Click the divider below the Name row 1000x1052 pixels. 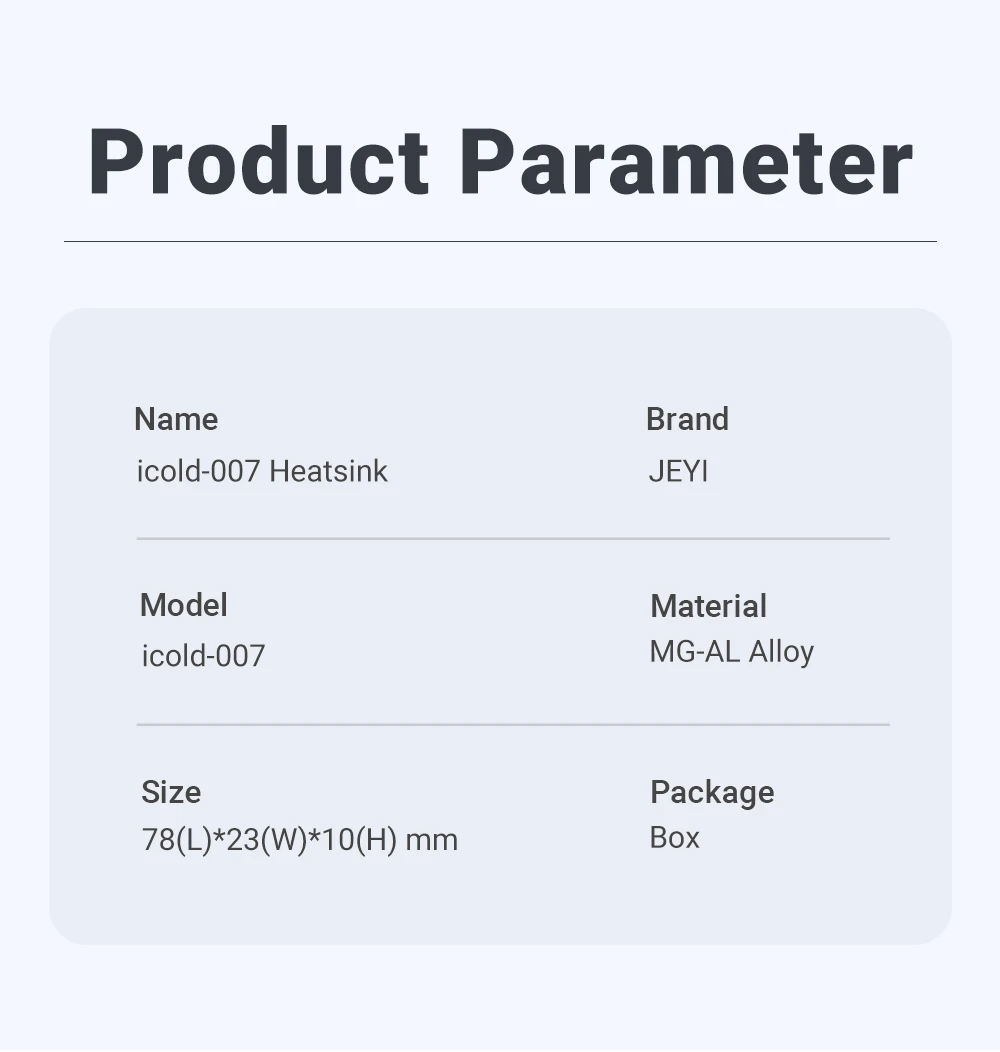pyautogui.click(x=513, y=538)
